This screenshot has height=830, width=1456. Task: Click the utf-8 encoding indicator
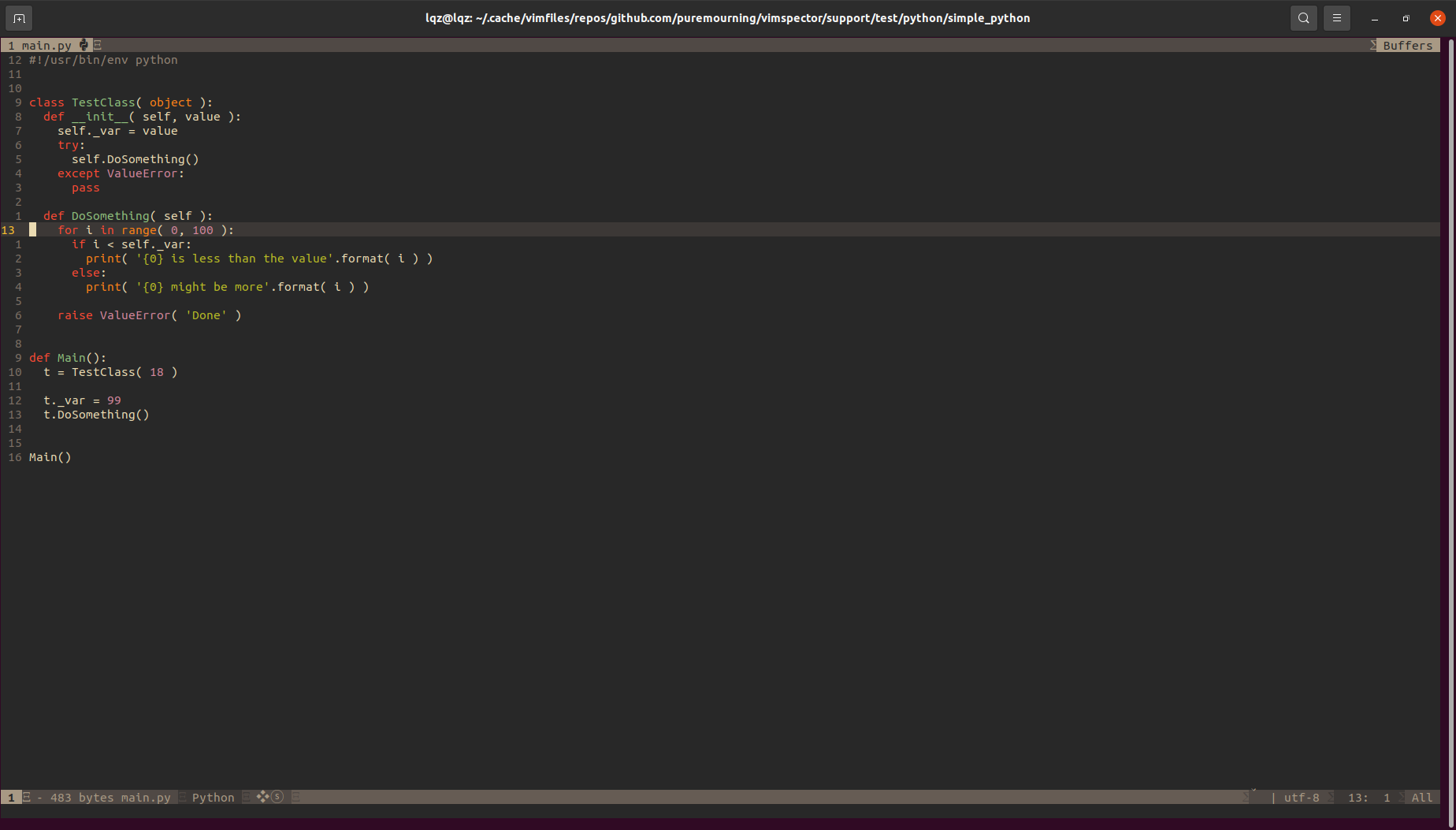[1302, 798]
